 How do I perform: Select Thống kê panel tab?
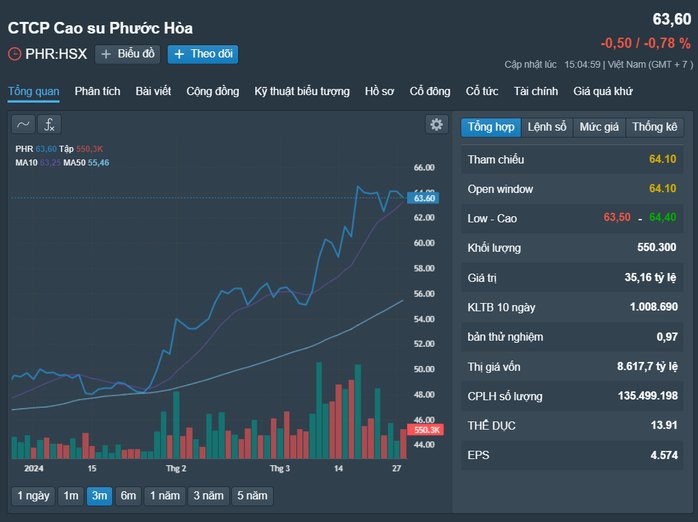[x=654, y=127]
